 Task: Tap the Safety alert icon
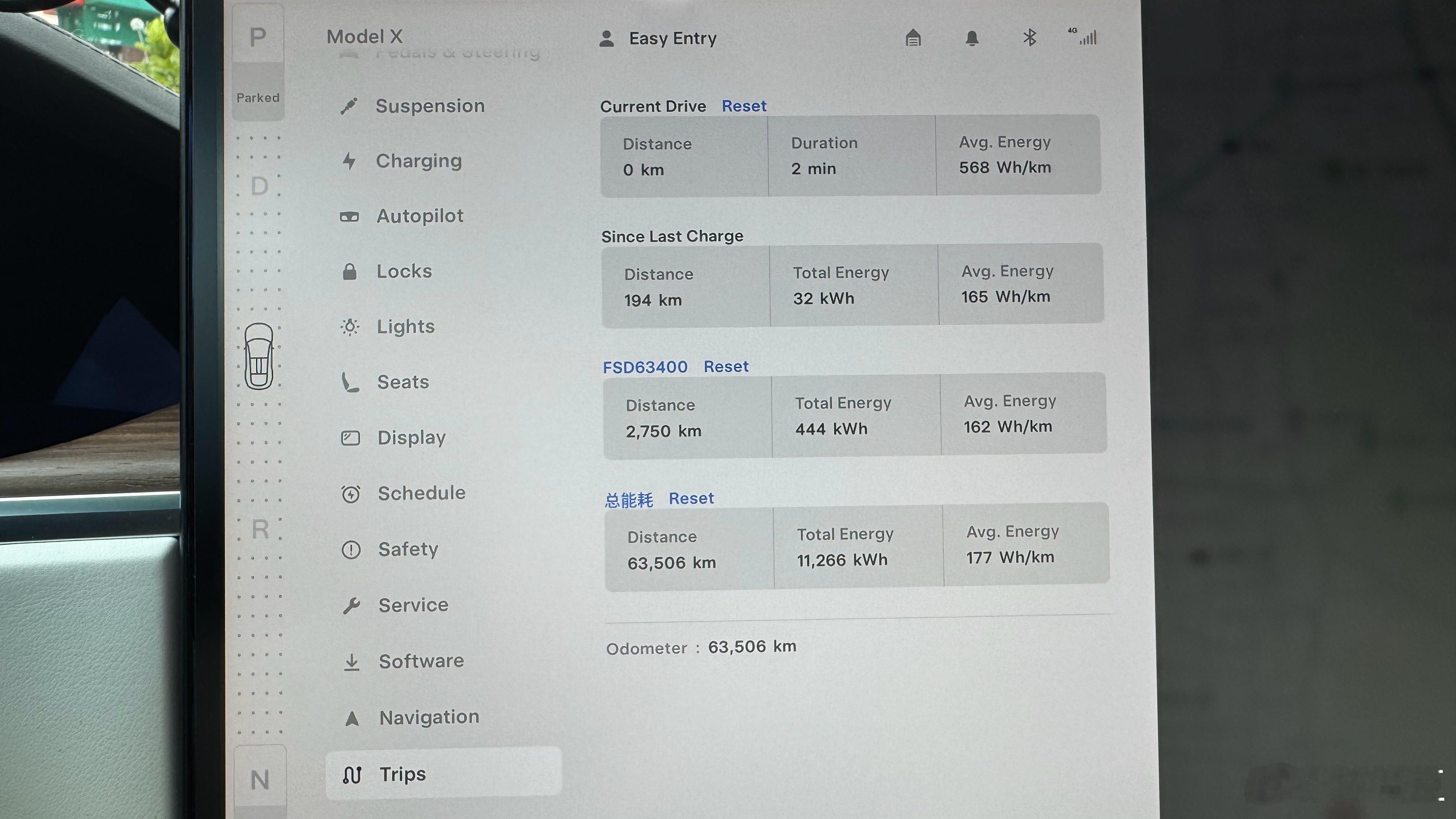(x=351, y=549)
